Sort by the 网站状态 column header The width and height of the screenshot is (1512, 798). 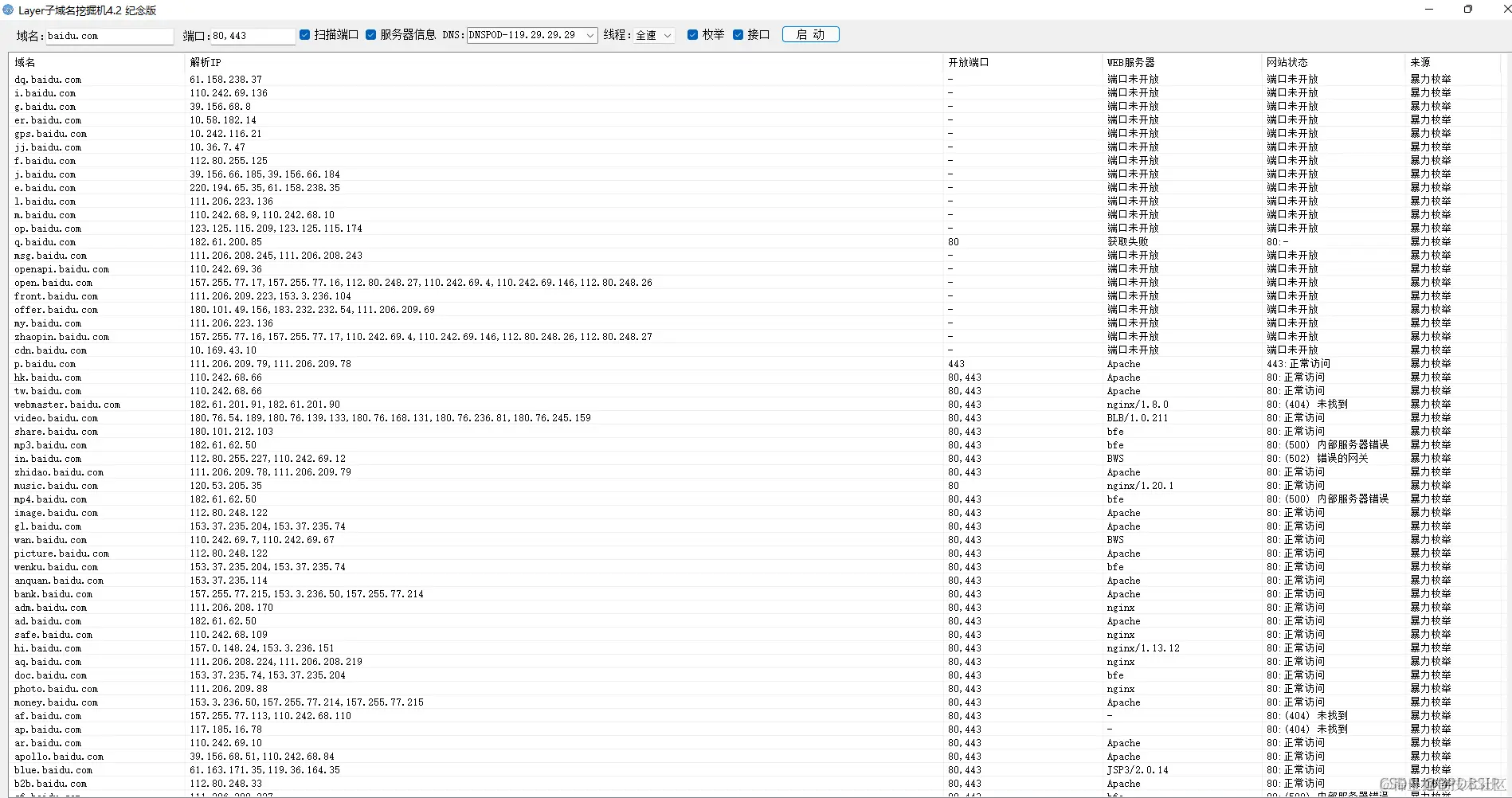[x=1333, y=62]
